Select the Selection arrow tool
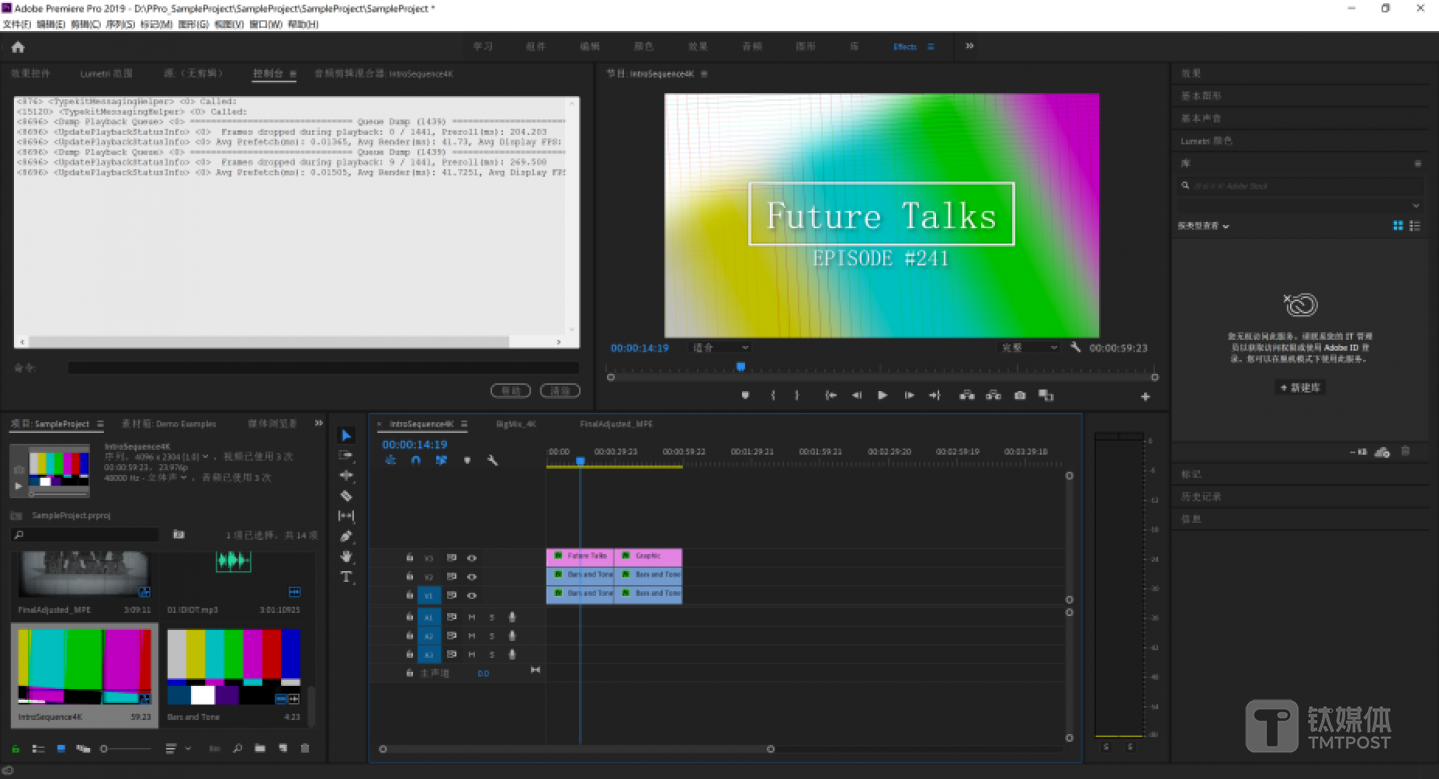Image resolution: width=1439 pixels, height=779 pixels. pos(346,435)
